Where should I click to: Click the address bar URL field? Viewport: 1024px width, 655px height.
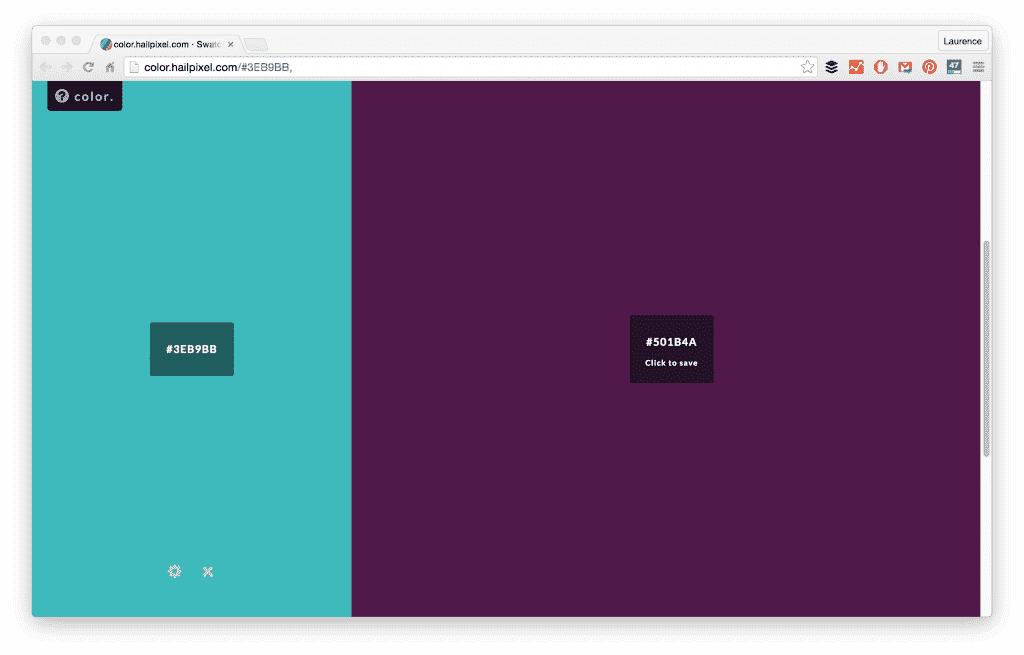click(400, 66)
